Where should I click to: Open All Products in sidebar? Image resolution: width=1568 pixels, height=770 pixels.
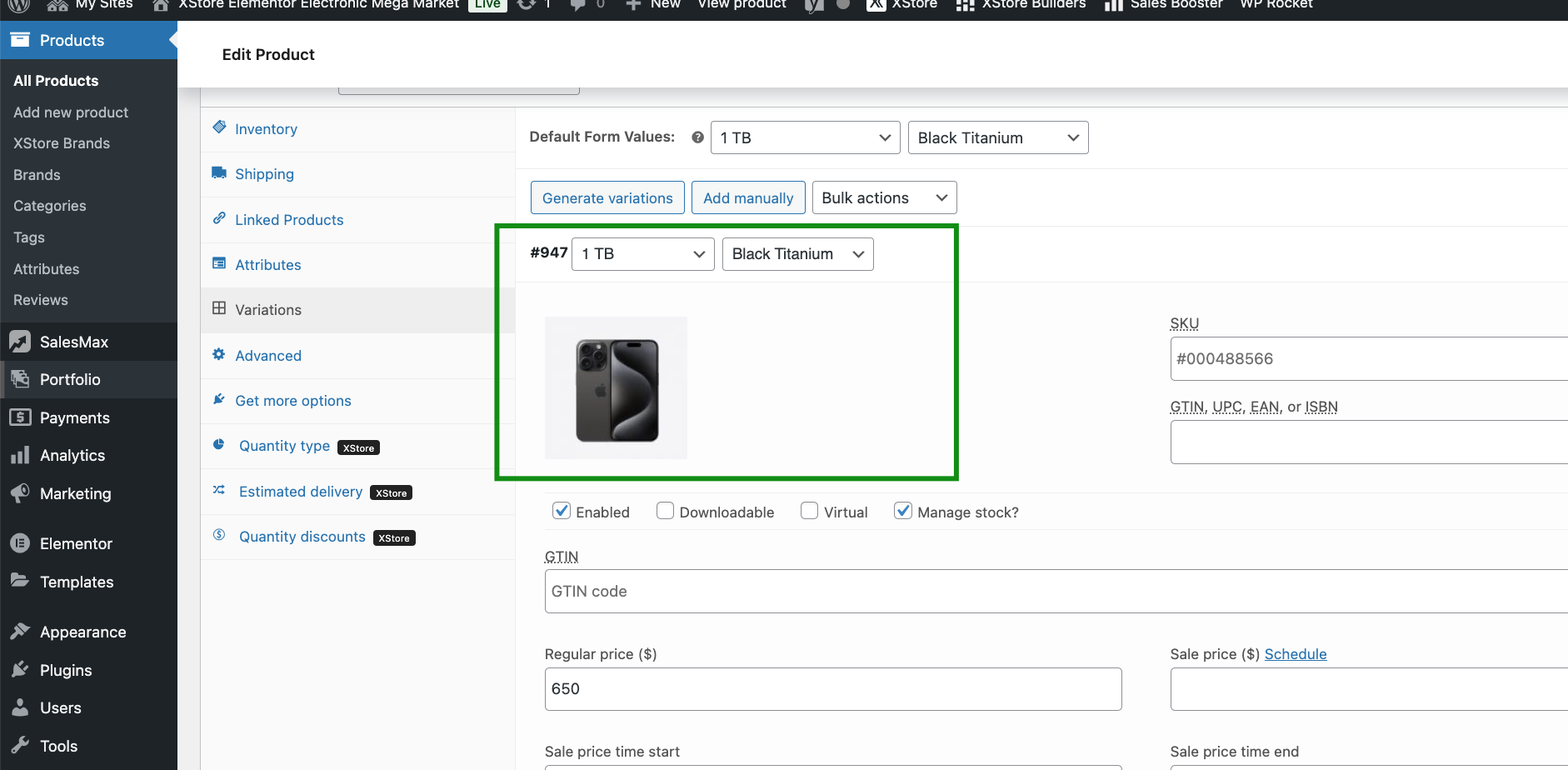56,81
